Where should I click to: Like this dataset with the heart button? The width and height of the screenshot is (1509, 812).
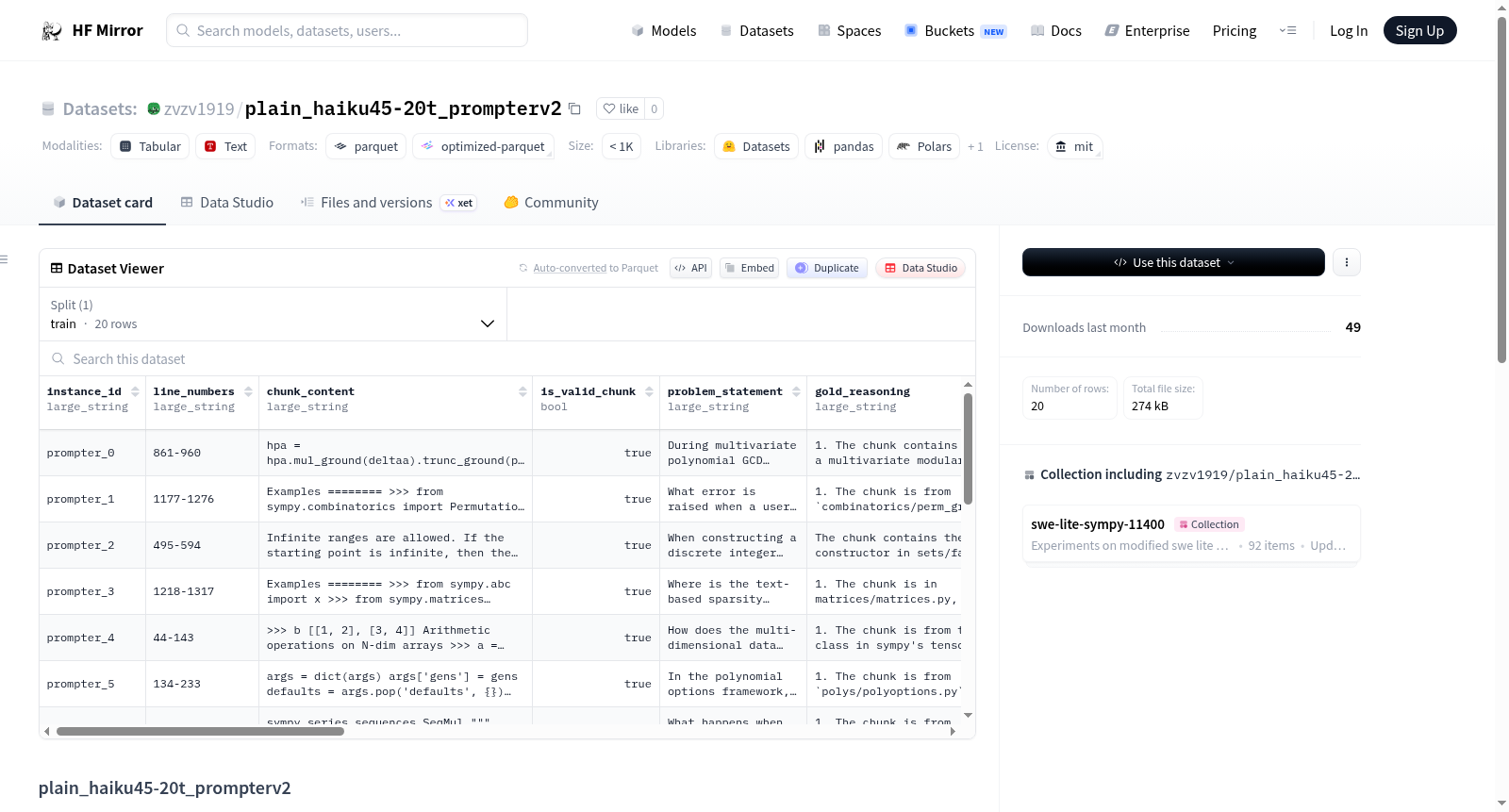pos(621,108)
